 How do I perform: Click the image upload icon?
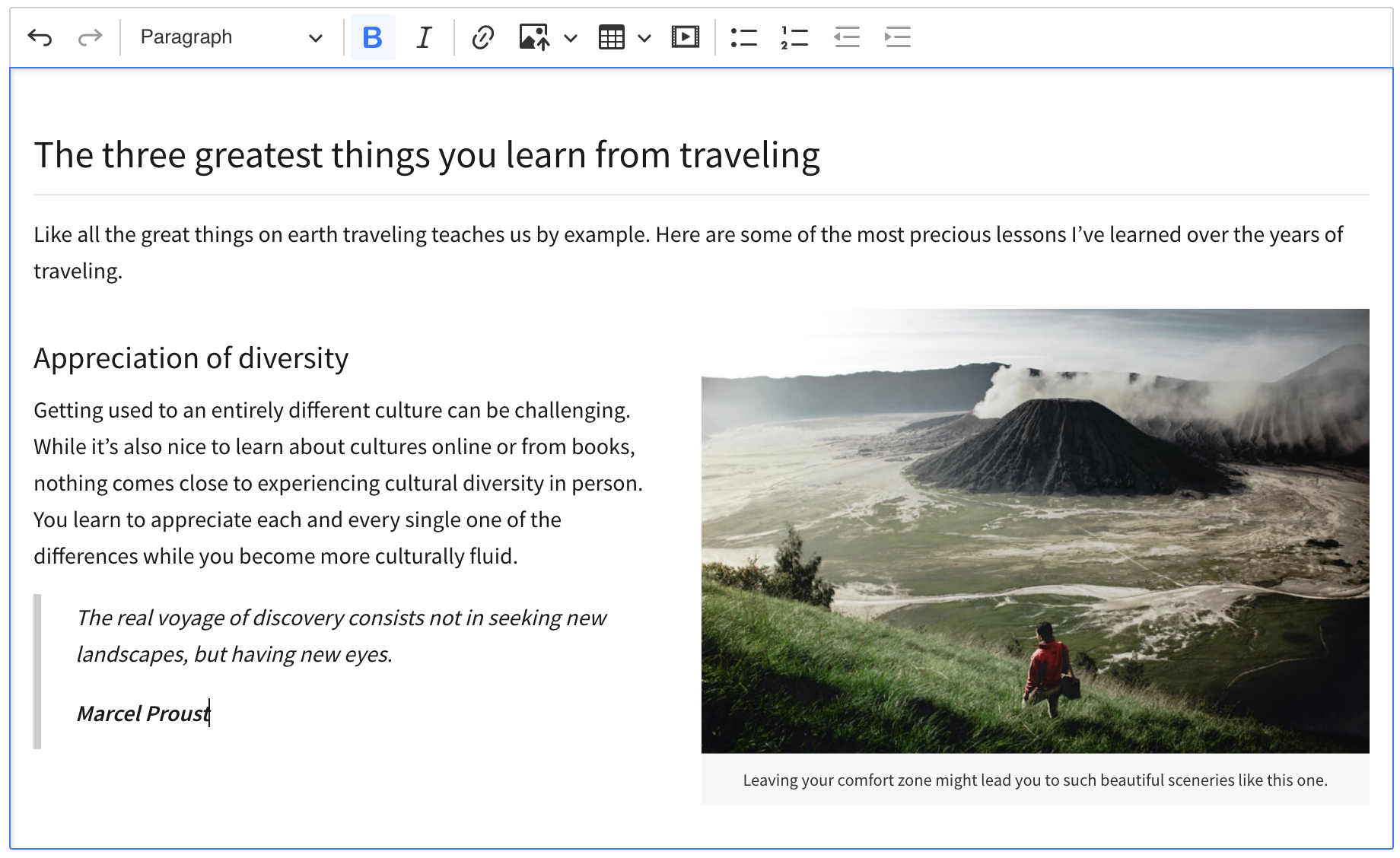pyautogui.click(x=534, y=37)
